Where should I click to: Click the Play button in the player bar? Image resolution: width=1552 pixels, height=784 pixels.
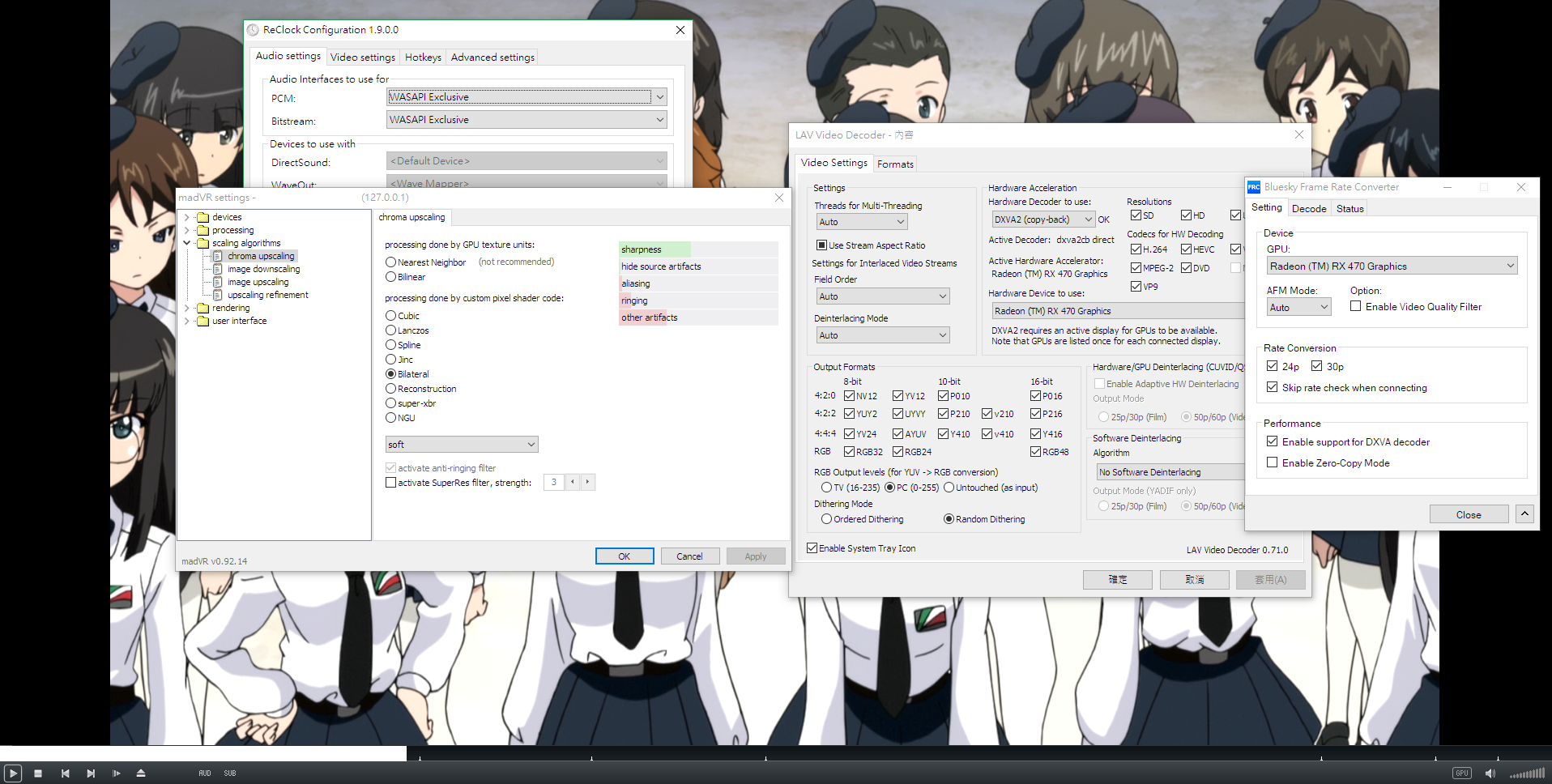[x=13, y=773]
